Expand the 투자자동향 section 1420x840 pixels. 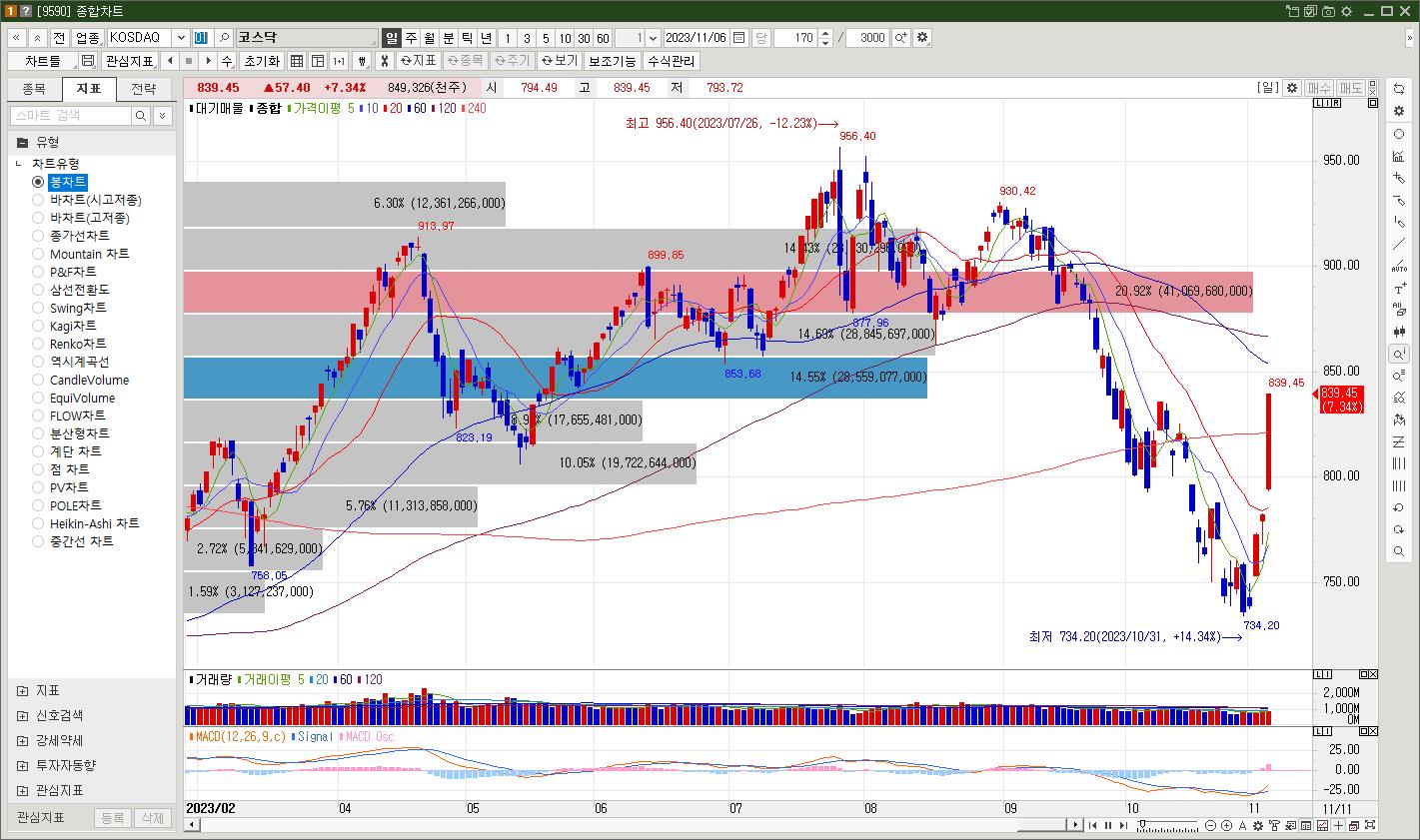pyautogui.click(x=23, y=765)
